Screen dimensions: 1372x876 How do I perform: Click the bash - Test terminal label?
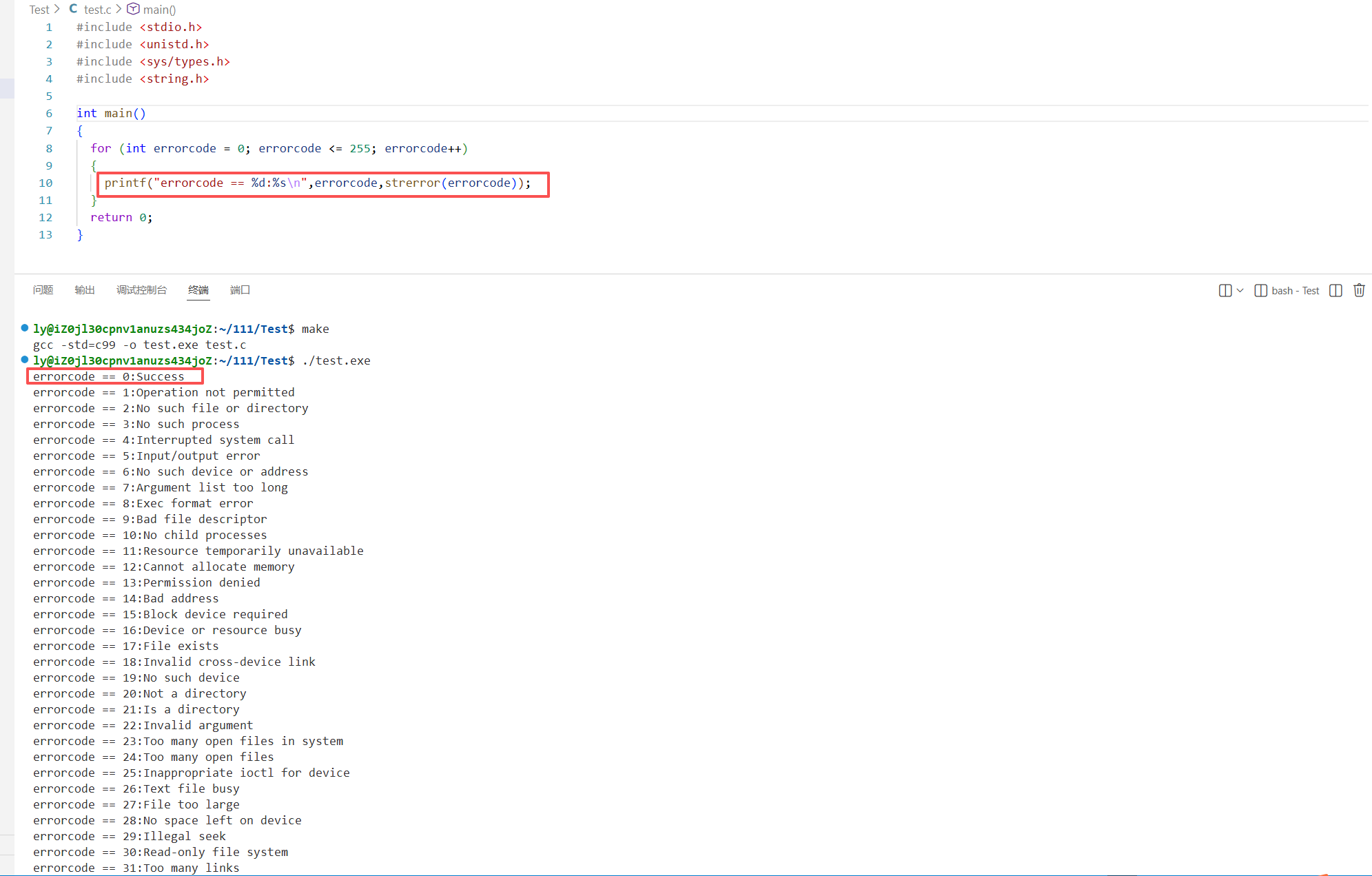pyautogui.click(x=1295, y=290)
